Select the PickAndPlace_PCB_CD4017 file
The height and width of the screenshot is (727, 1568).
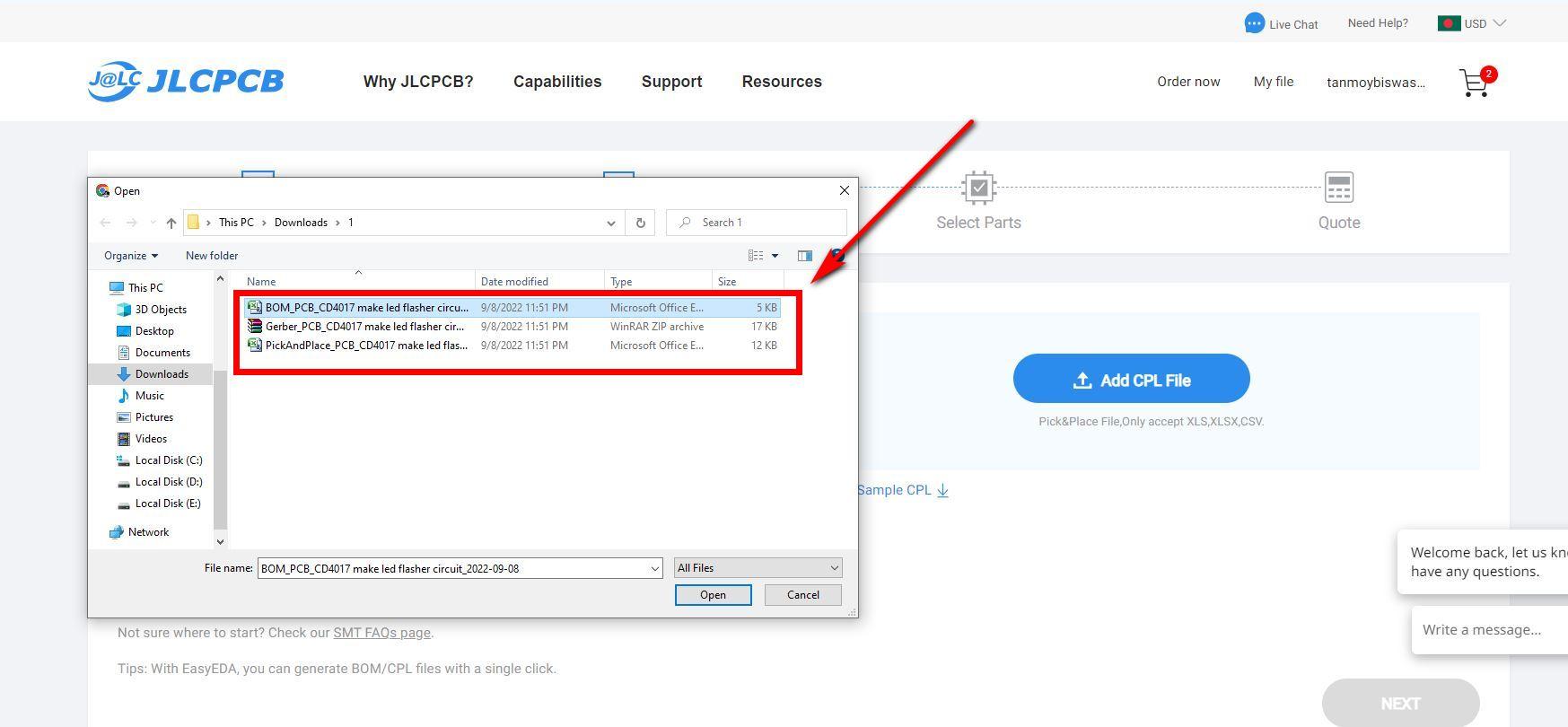[512, 346]
